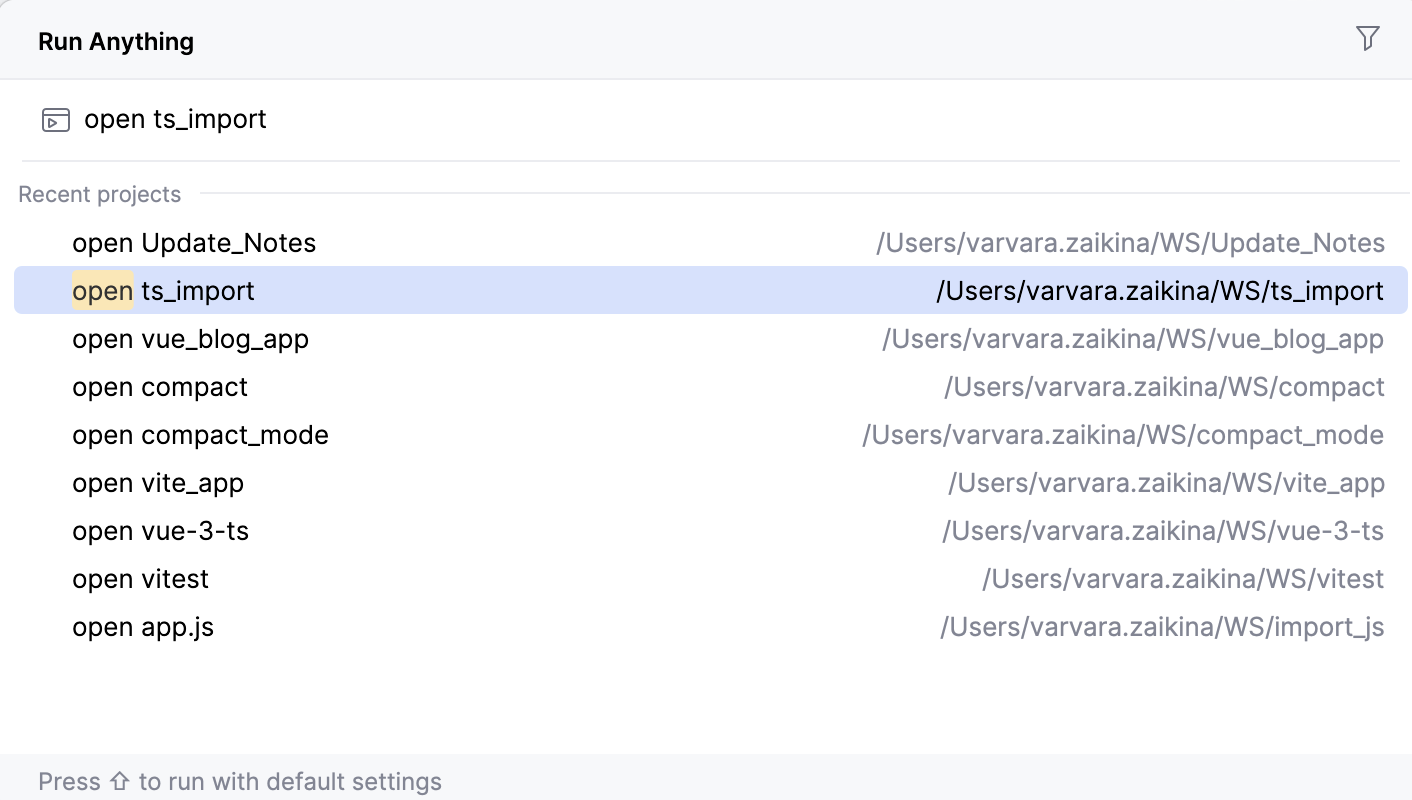Image resolution: width=1412 pixels, height=800 pixels.
Task: Click the Run Anything title text
Action: click(x=115, y=41)
